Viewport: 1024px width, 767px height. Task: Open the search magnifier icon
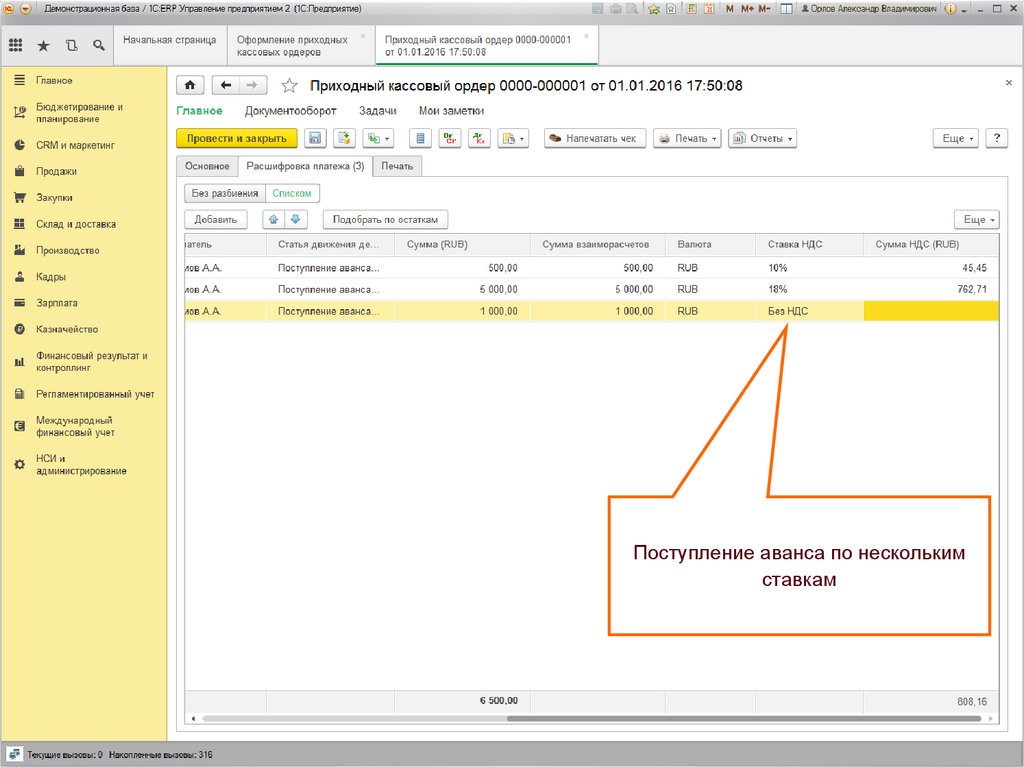click(98, 46)
